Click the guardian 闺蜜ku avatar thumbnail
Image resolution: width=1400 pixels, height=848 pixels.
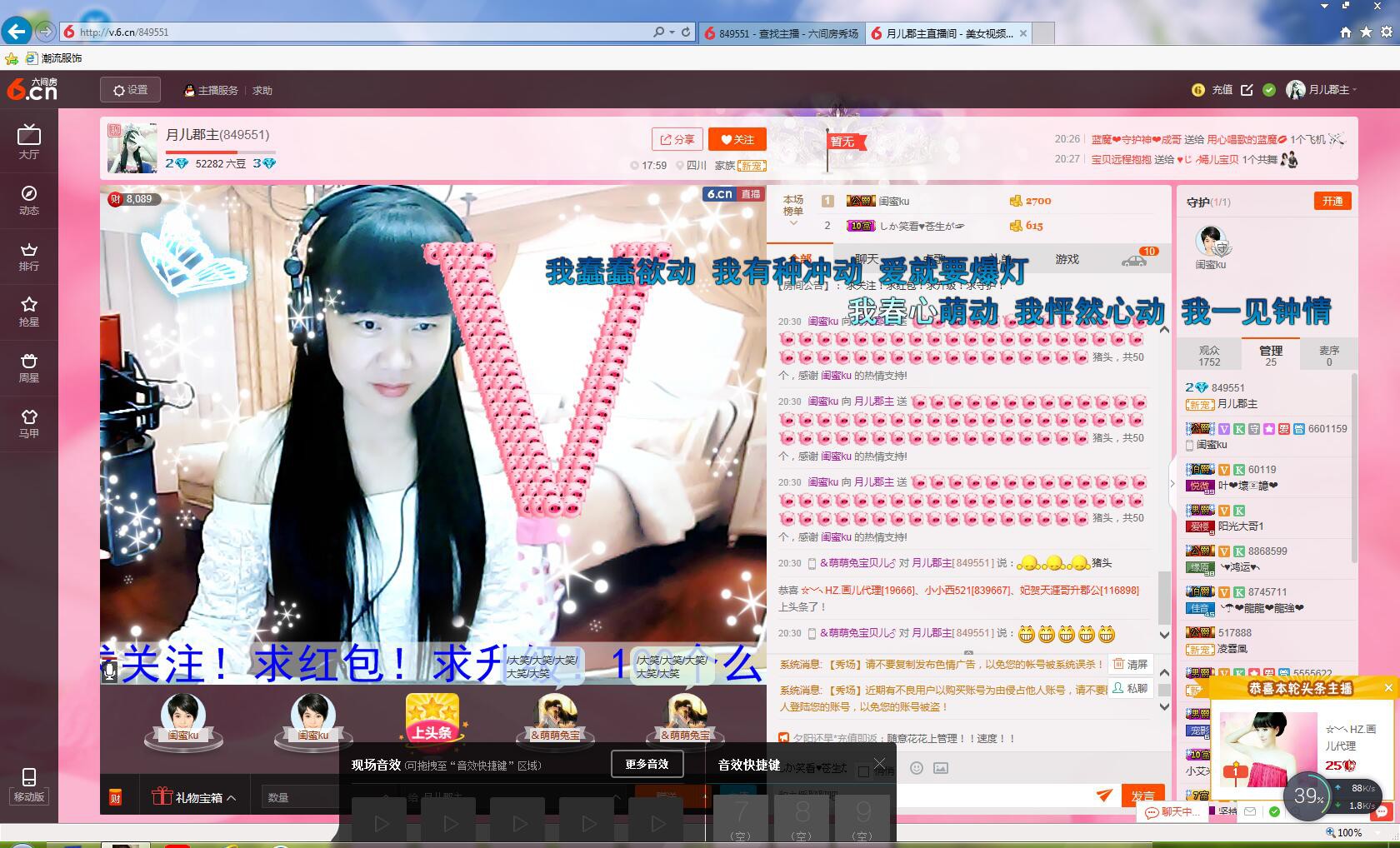tap(1210, 241)
